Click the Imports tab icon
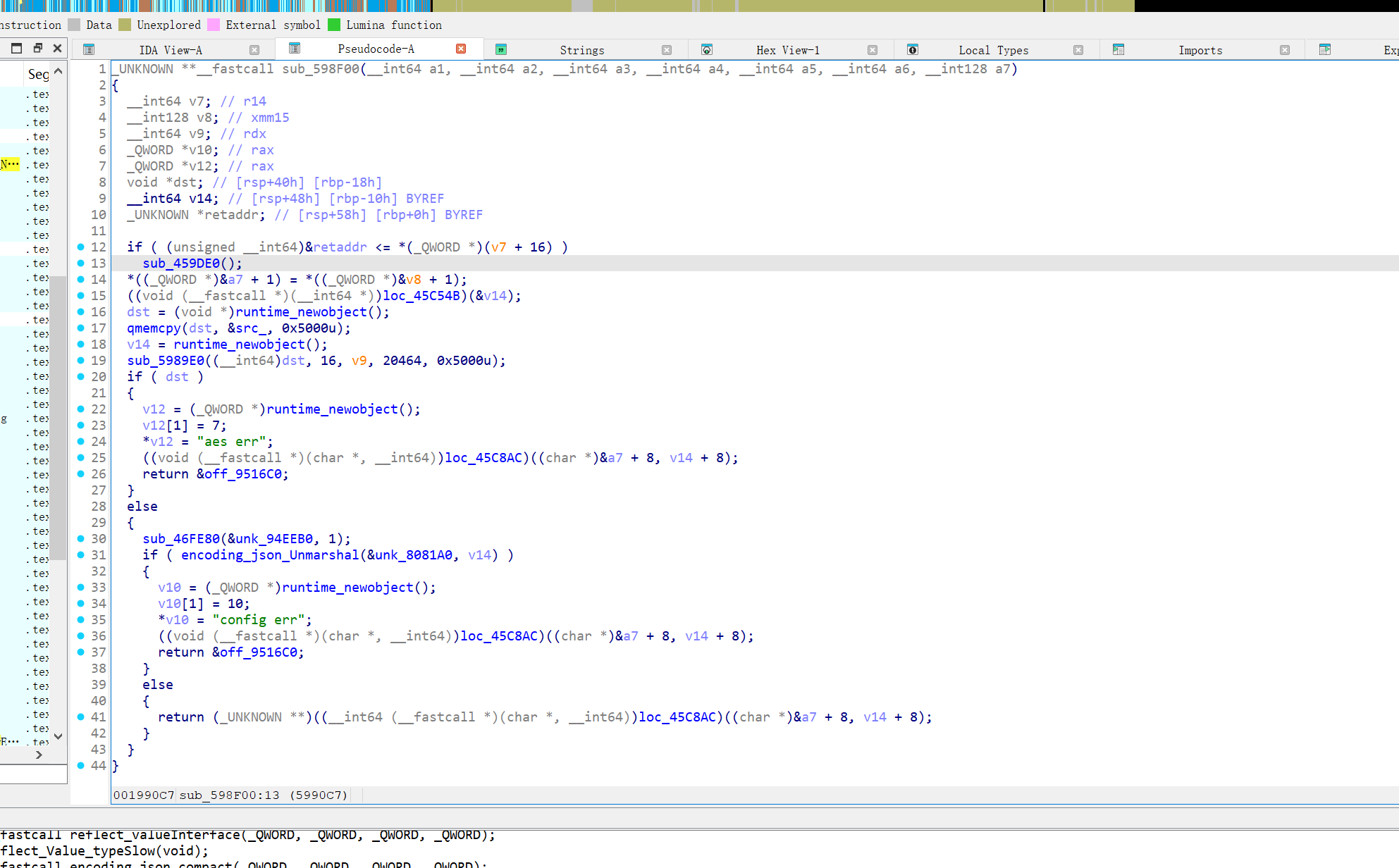The width and height of the screenshot is (1399, 868). pyautogui.click(x=1118, y=49)
